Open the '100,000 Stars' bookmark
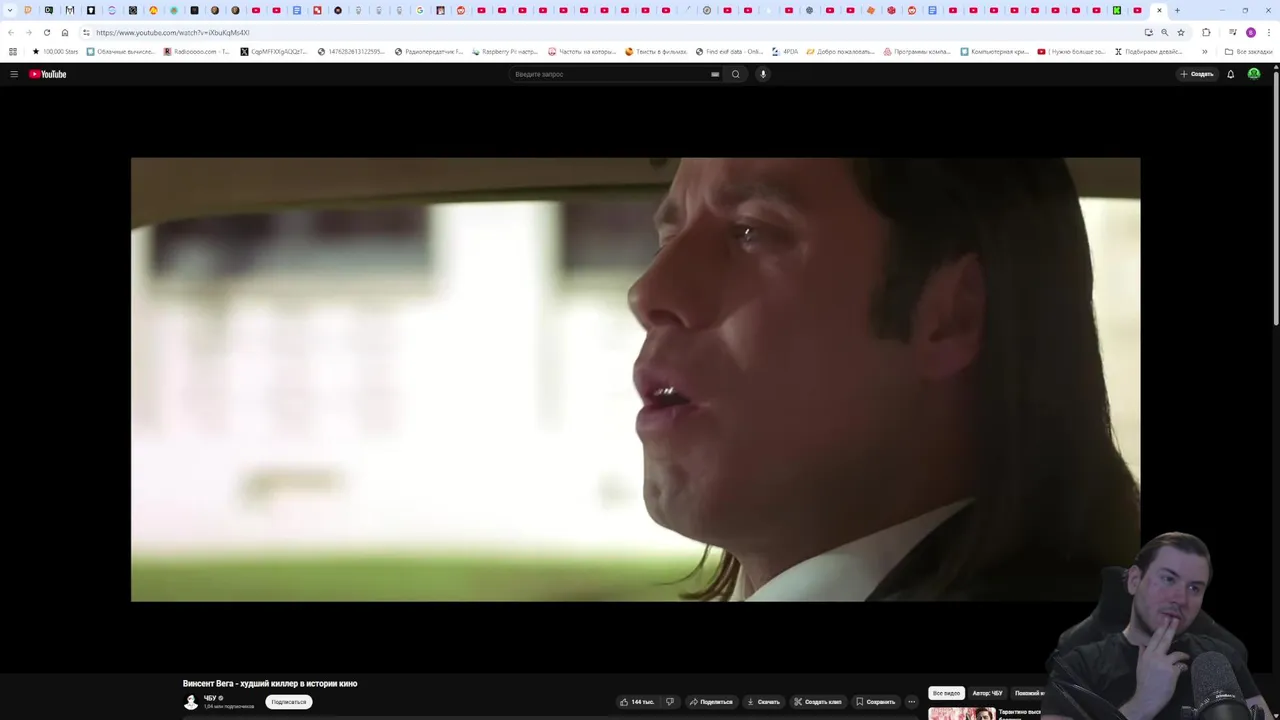 click(55, 51)
